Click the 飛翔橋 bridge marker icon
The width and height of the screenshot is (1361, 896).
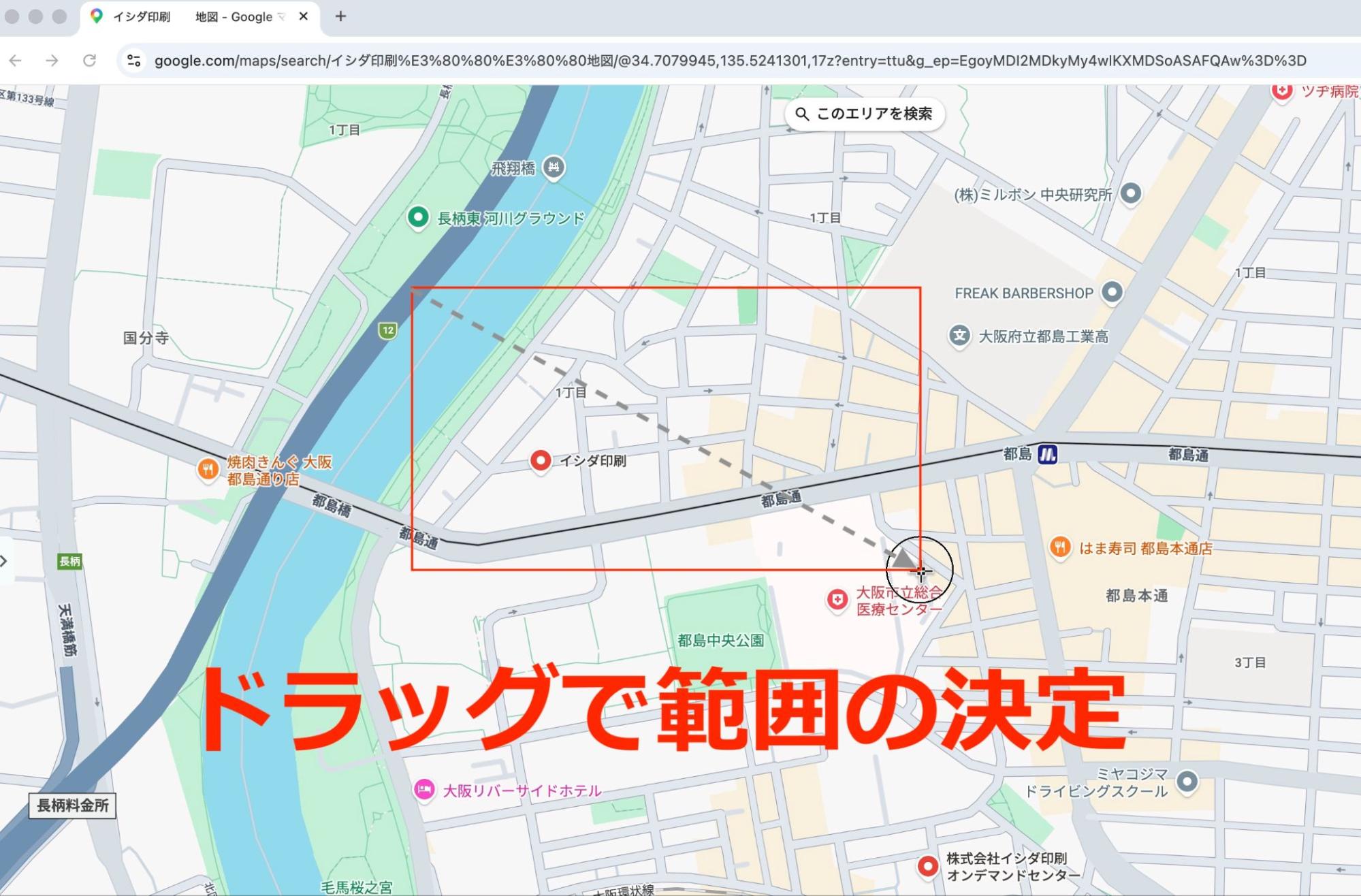[x=554, y=167]
